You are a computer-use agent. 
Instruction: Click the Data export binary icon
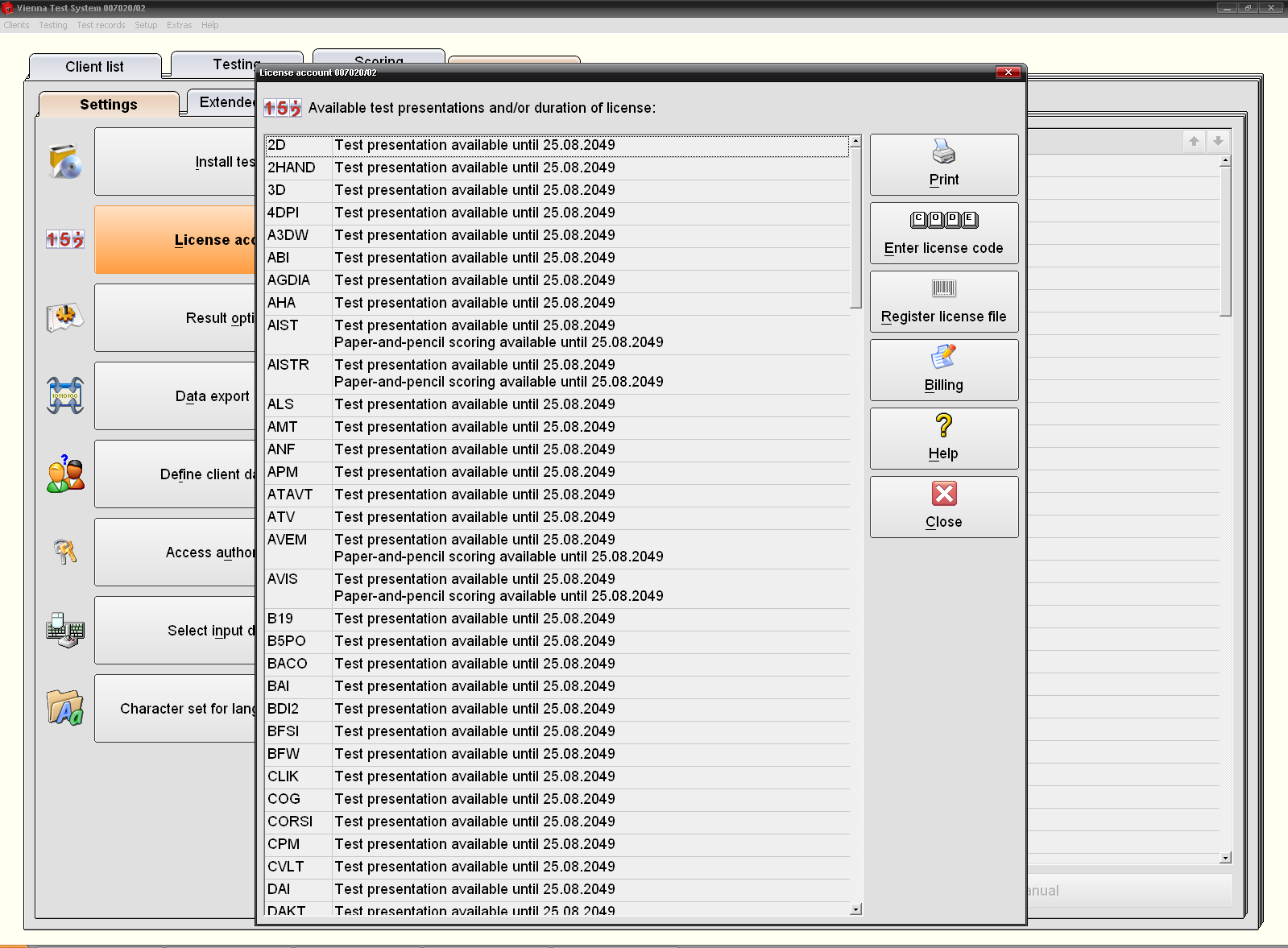[65, 395]
